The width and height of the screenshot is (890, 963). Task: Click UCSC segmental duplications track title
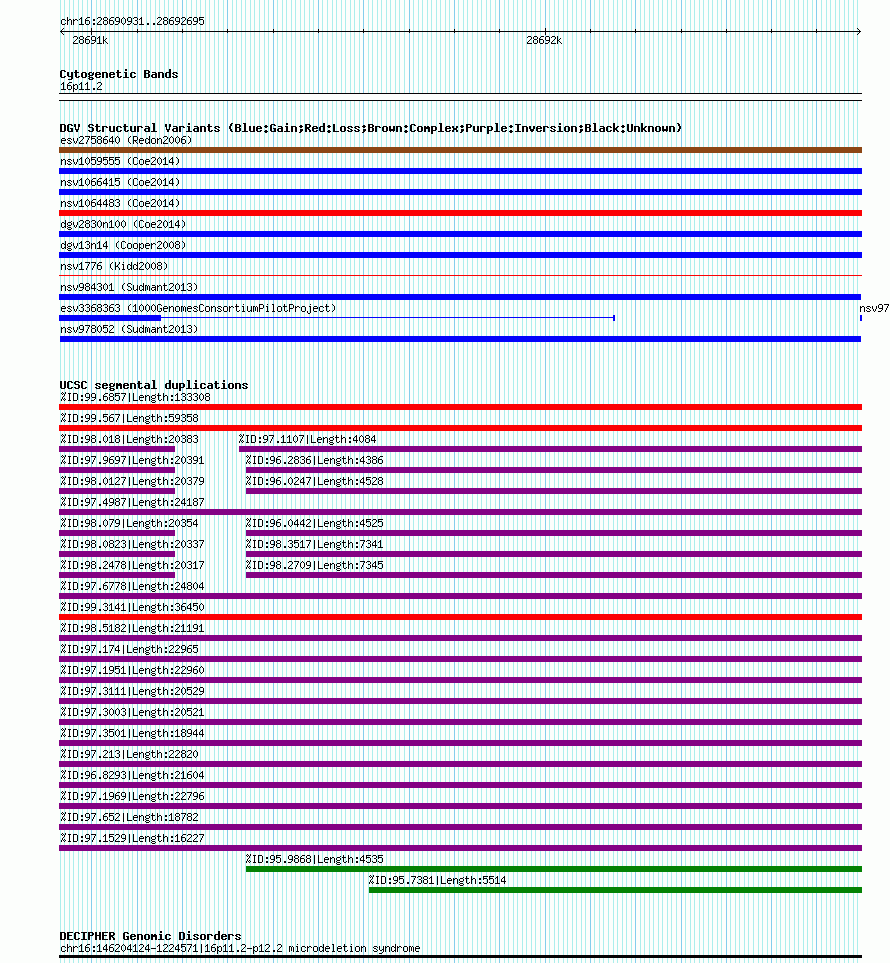[154, 385]
